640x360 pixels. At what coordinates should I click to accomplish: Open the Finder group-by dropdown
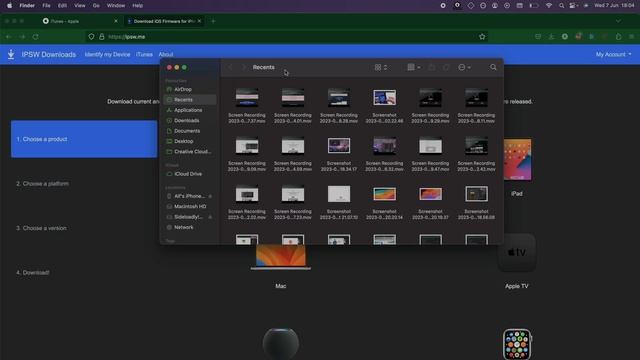point(414,67)
